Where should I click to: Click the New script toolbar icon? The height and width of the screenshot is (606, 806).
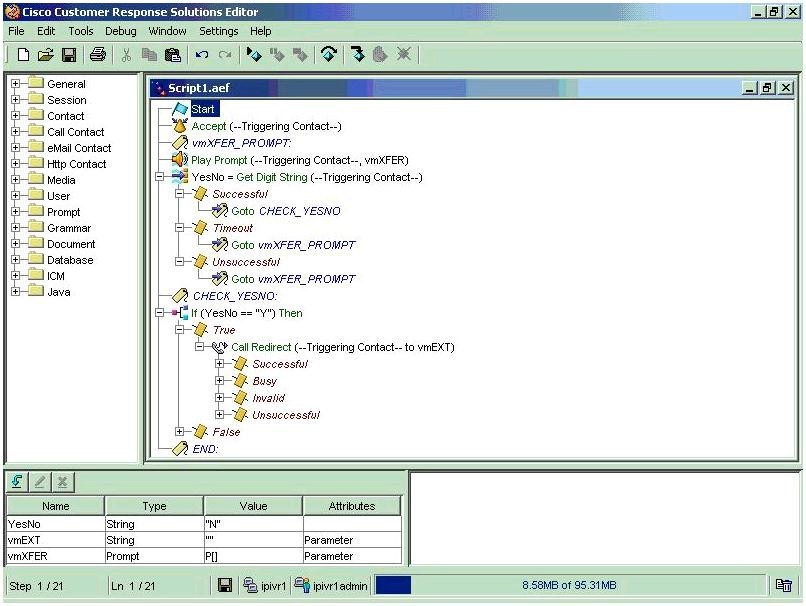coord(23,54)
